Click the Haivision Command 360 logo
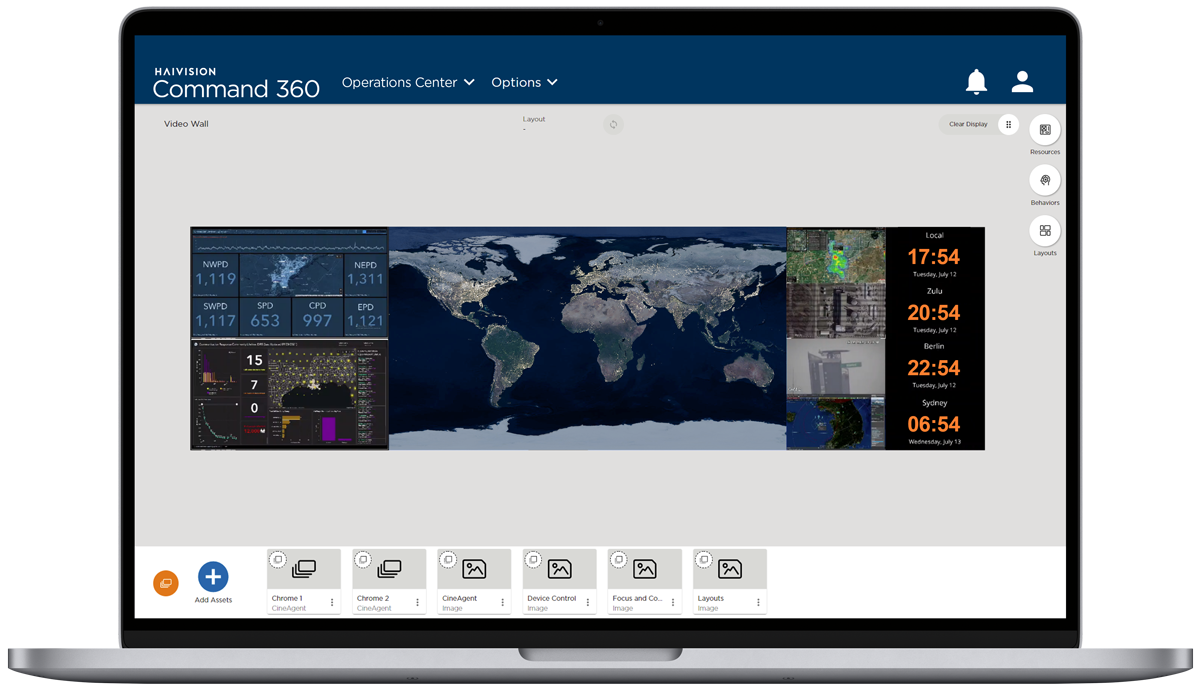 coord(236,82)
